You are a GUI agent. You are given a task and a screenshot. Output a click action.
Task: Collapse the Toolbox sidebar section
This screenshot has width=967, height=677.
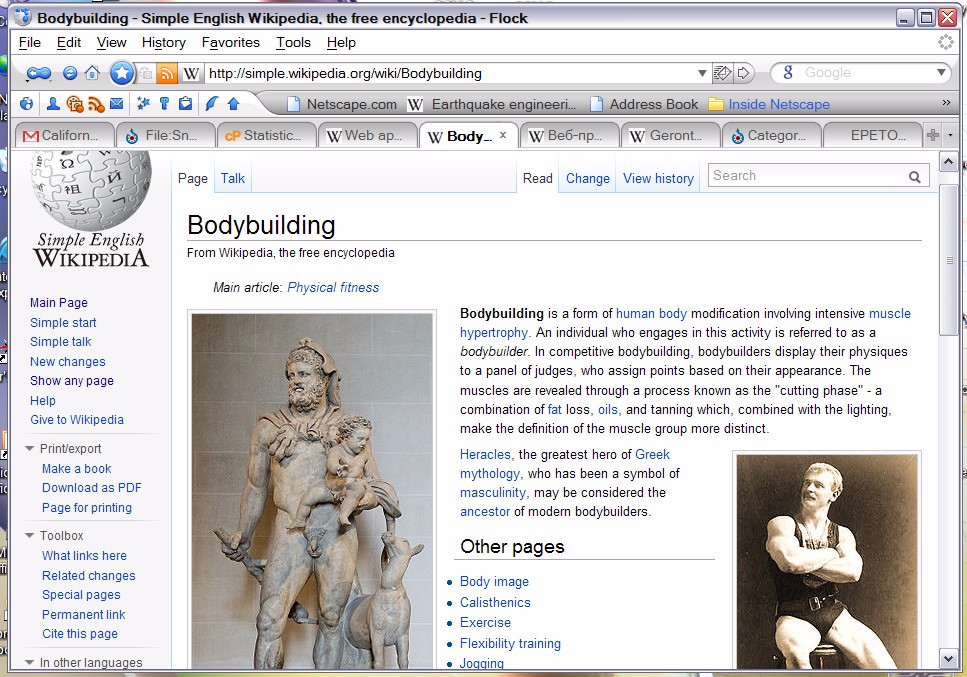(29, 536)
